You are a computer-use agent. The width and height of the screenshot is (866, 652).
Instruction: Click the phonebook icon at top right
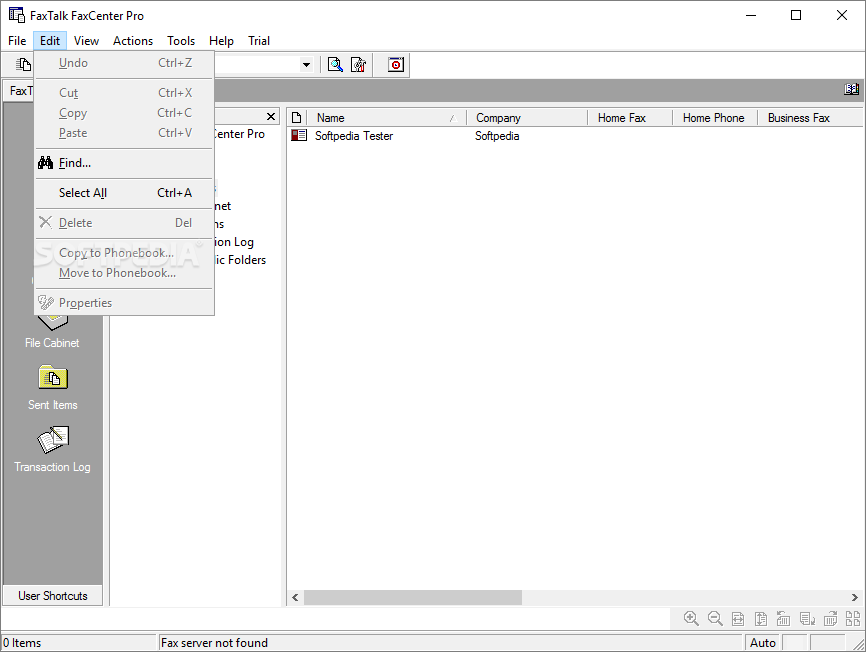(x=851, y=89)
